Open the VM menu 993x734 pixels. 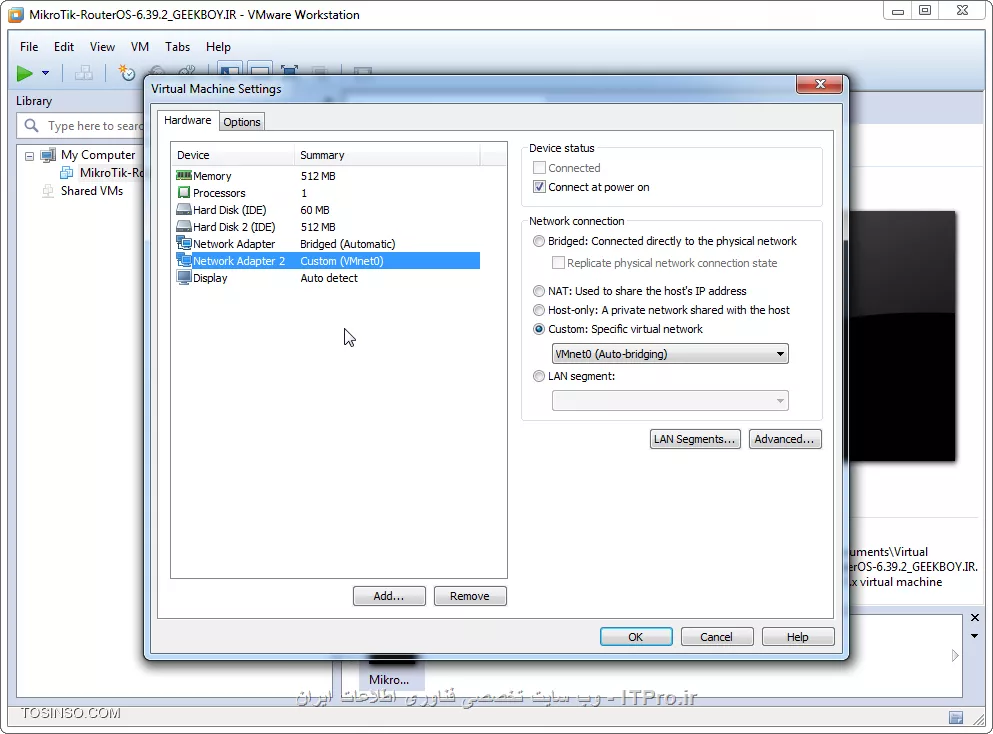pyautogui.click(x=140, y=47)
